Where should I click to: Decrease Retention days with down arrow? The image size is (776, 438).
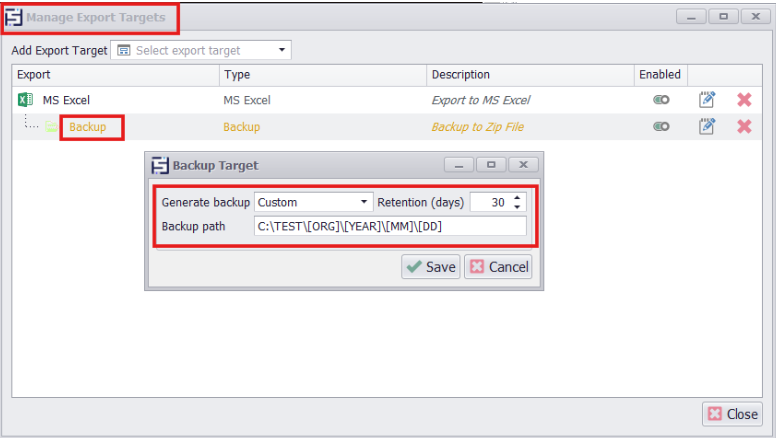point(517,207)
